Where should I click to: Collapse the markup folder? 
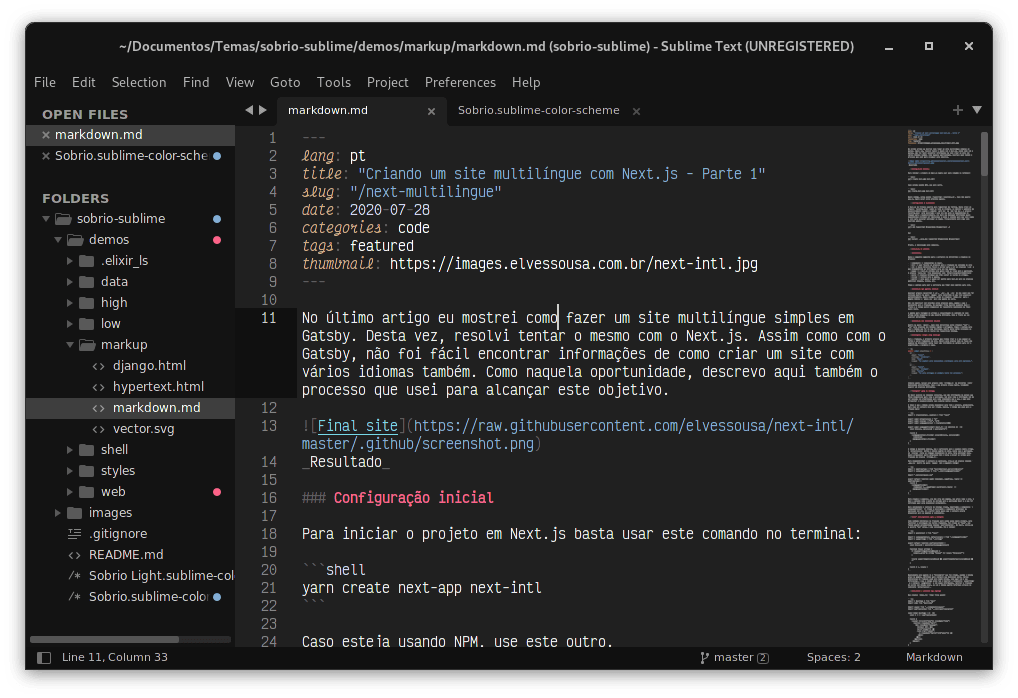70,345
